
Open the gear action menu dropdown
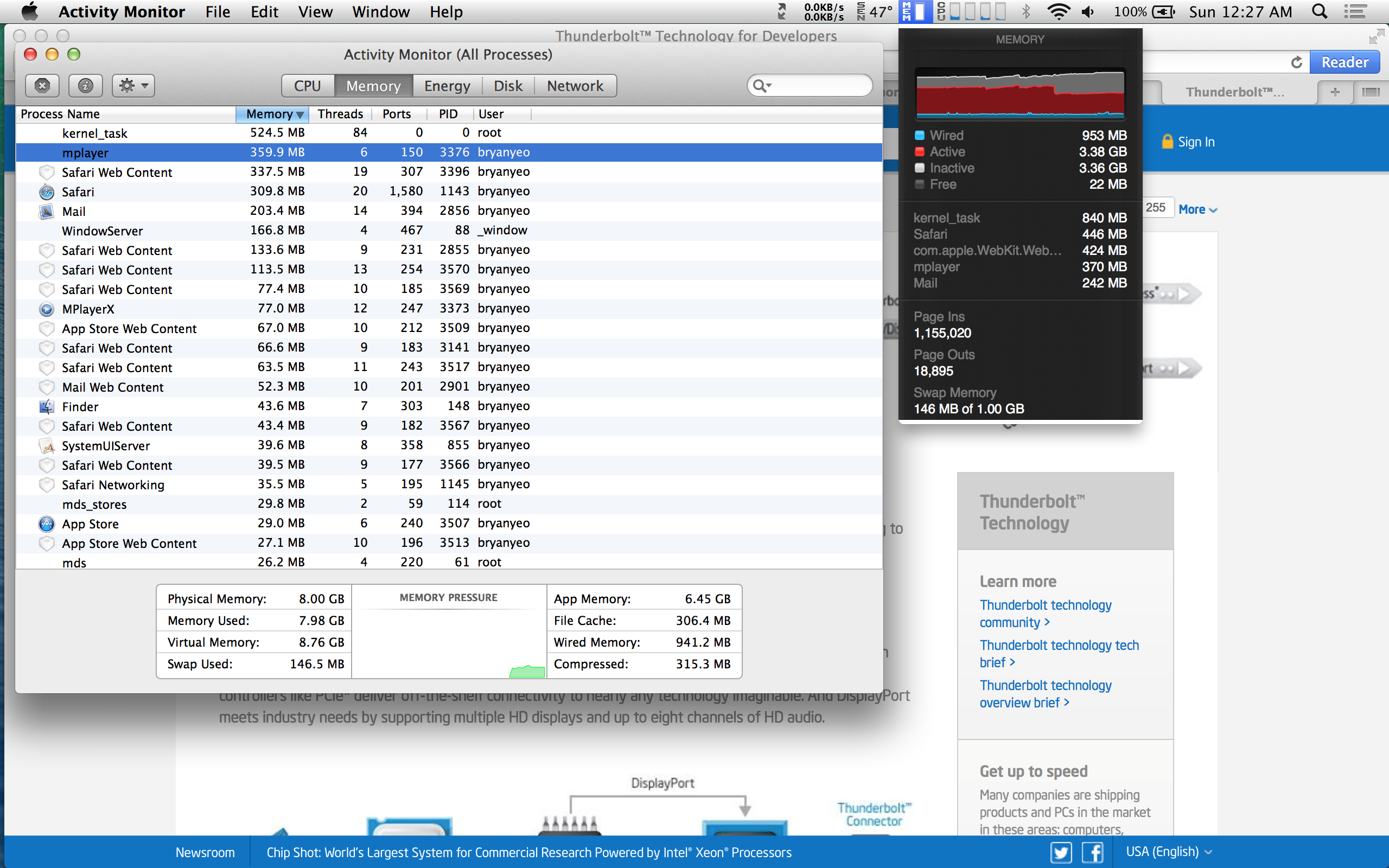tap(133, 86)
